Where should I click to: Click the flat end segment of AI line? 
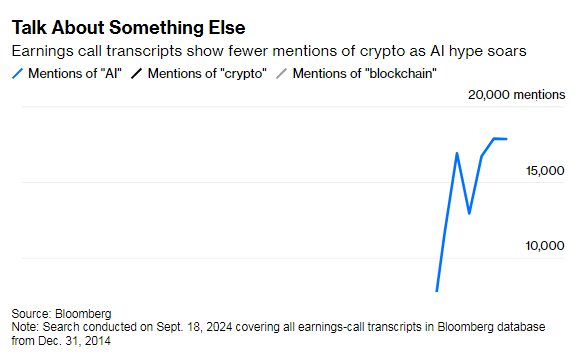tap(500, 139)
